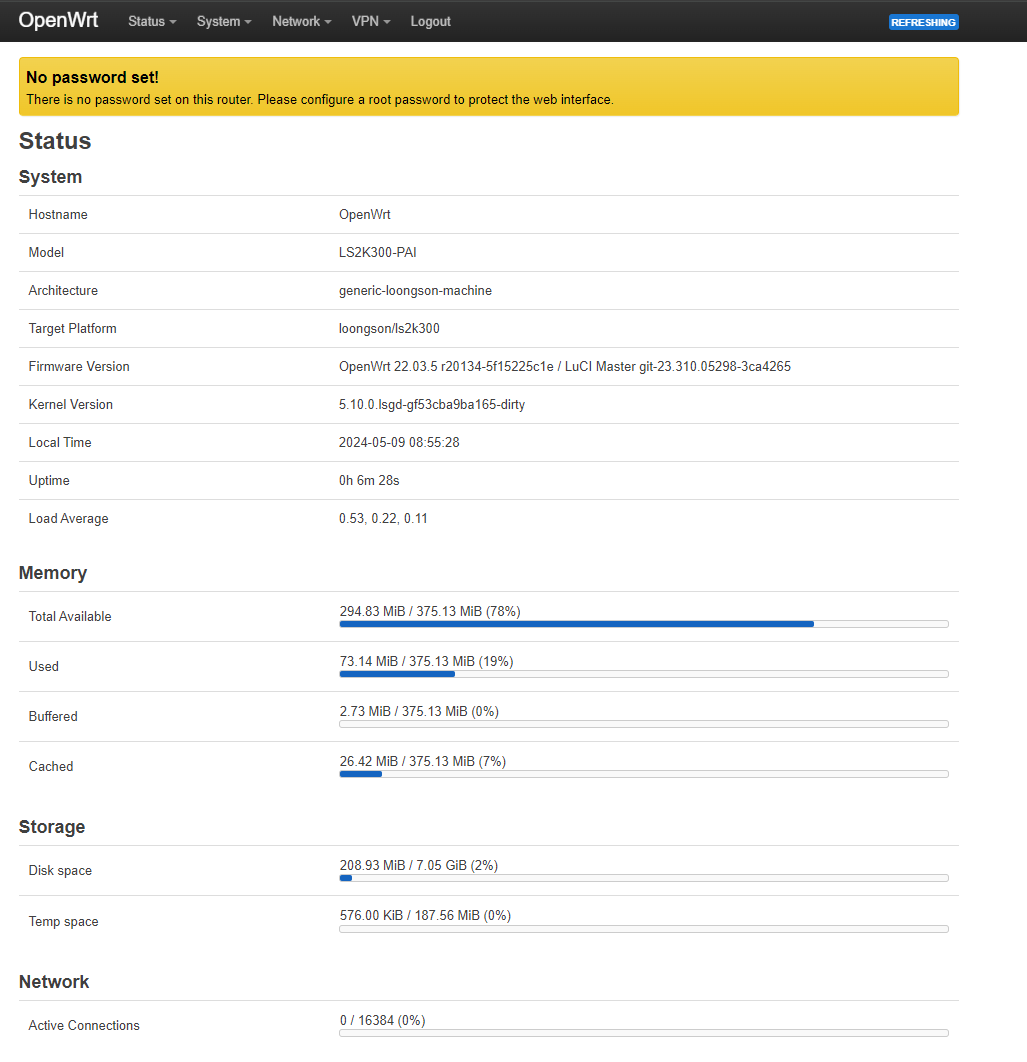Click the Active Connections progress bar
Image resolution: width=1027 pixels, height=1062 pixels.
643,1033
